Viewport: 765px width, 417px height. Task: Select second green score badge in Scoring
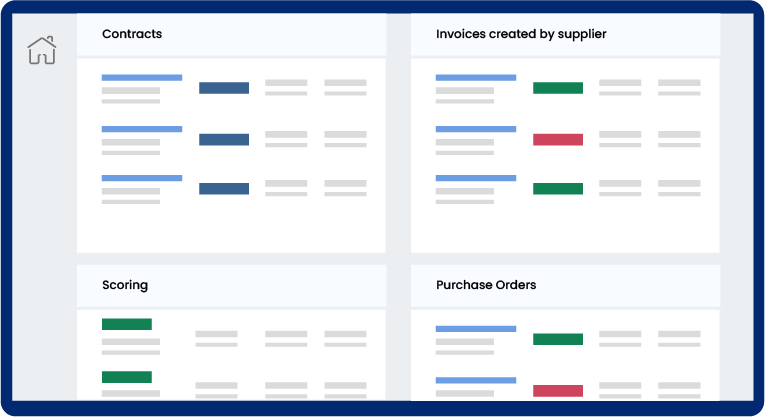point(127,377)
